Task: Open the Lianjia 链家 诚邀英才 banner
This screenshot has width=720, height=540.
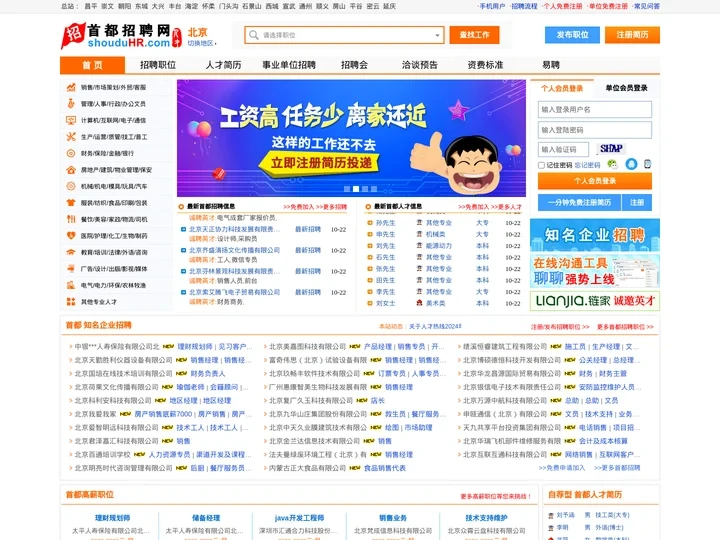Action: [x=595, y=301]
